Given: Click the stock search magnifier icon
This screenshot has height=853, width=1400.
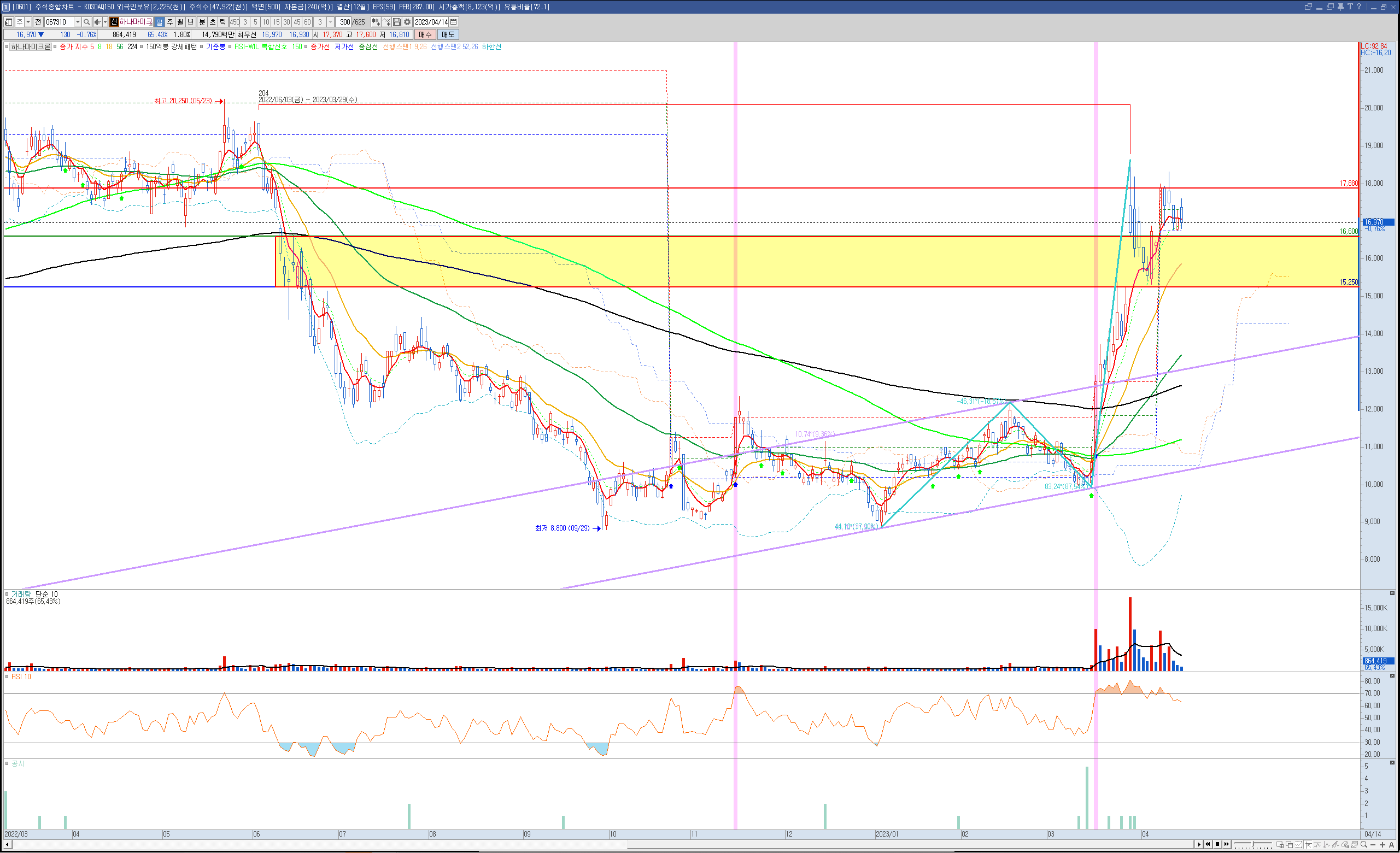Looking at the screenshot, I should click(86, 21).
